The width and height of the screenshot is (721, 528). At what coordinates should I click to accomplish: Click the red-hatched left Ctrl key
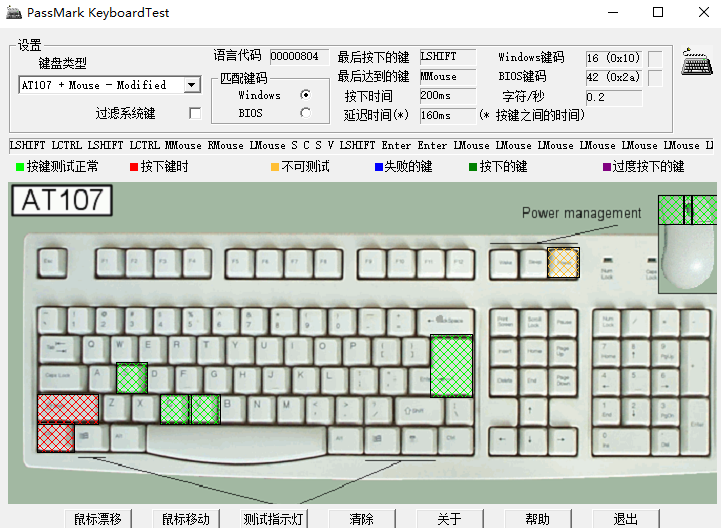tap(56, 438)
